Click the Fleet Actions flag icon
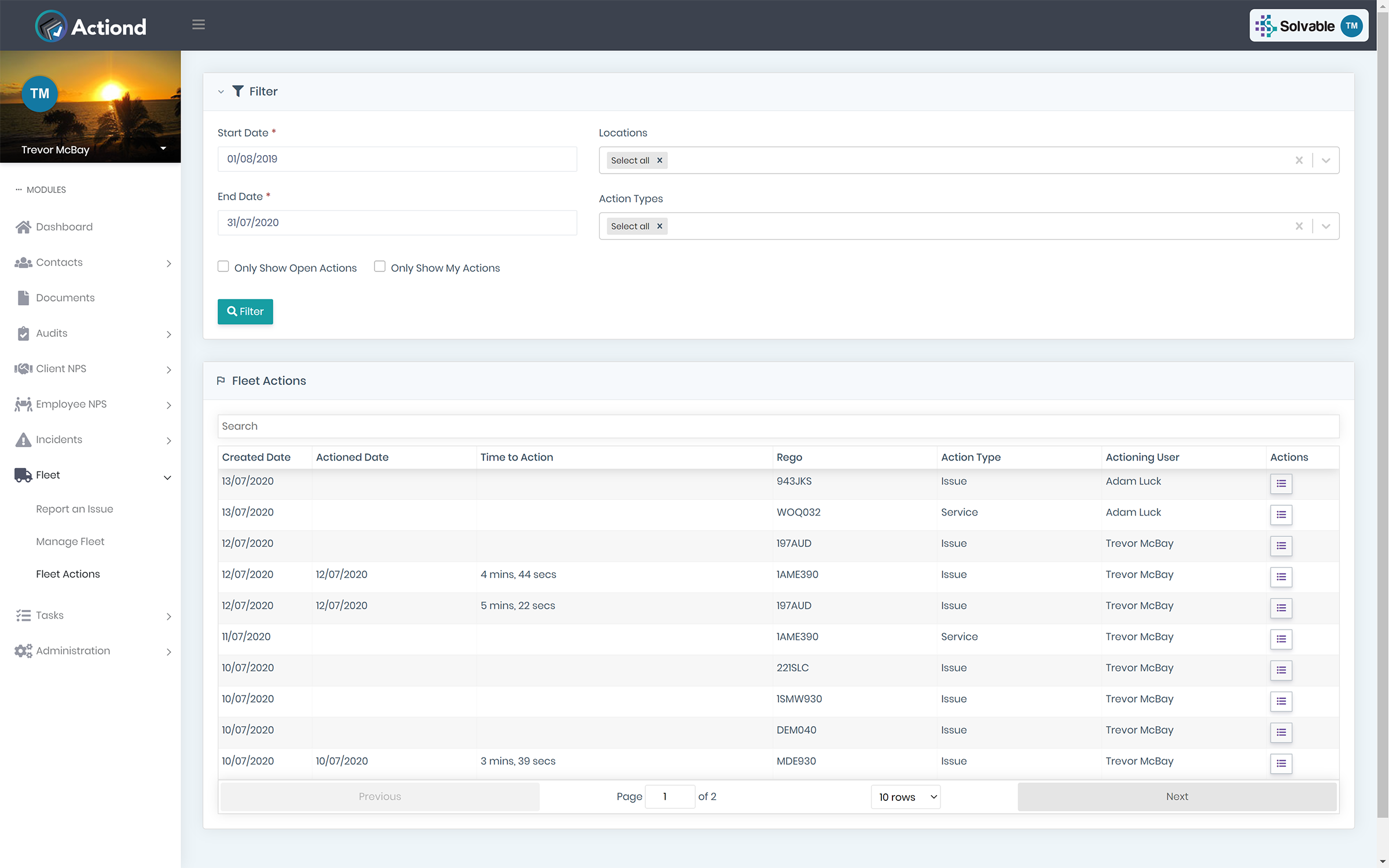The height and width of the screenshot is (868, 1389). (x=222, y=380)
